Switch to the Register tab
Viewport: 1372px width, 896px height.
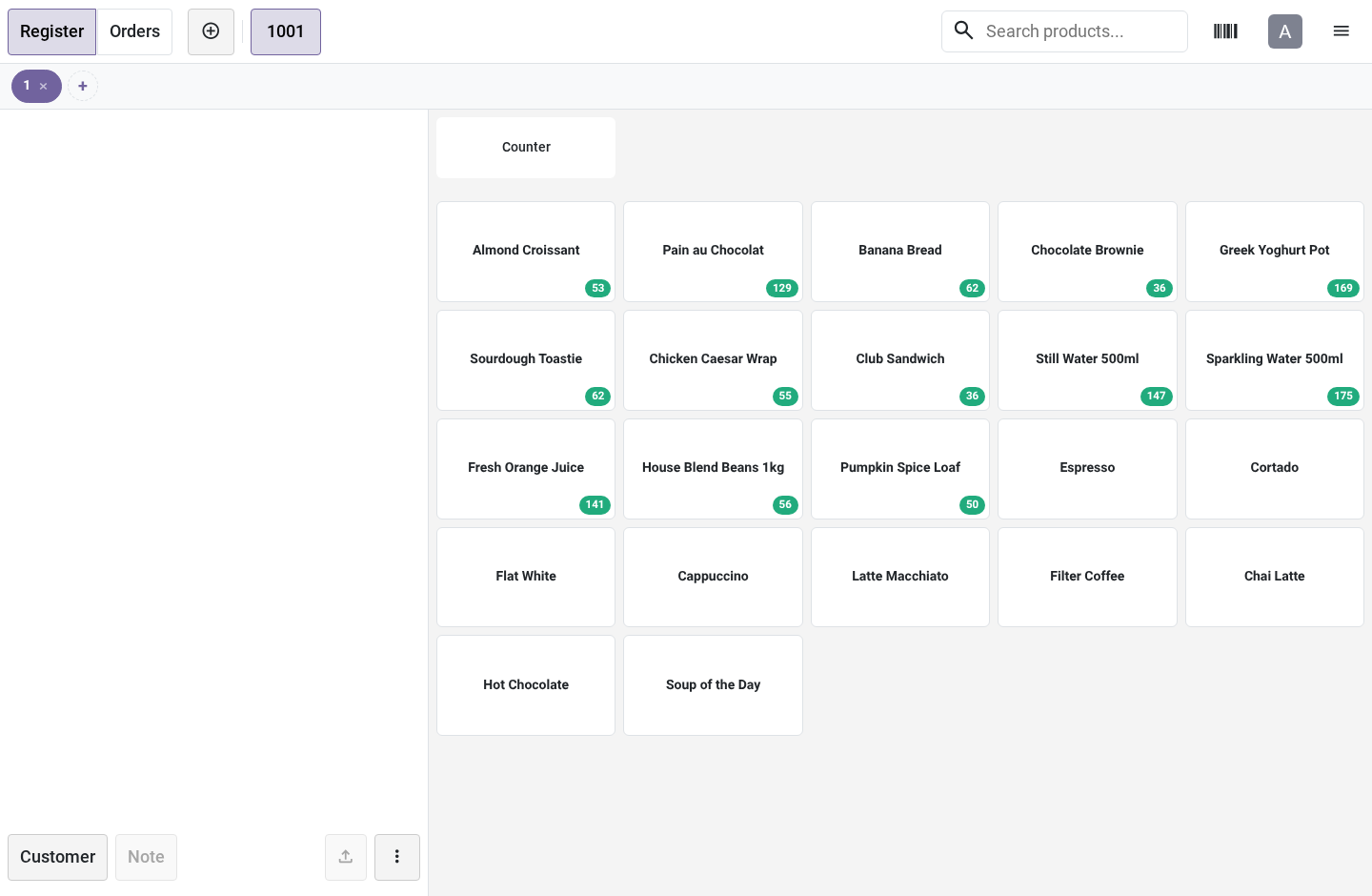52,31
